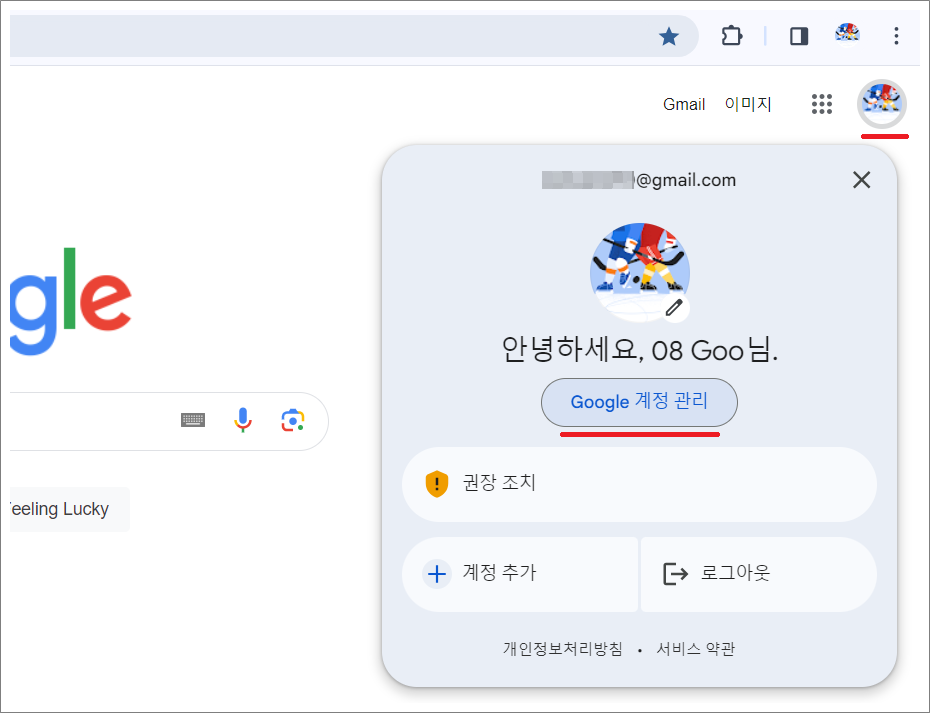Click the 안녕하세요, 08 Goo님. greeting
This screenshot has height=713, width=930.
click(x=639, y=350)
